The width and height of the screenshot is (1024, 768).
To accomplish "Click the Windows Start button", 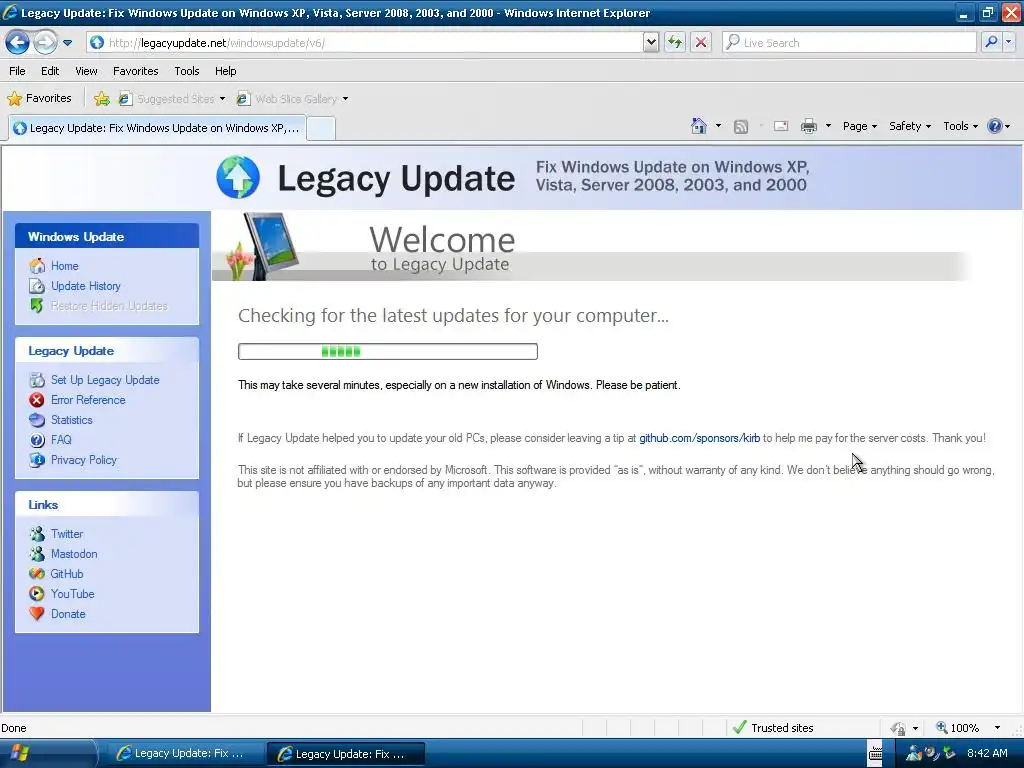I will click(x=47, y=754).
